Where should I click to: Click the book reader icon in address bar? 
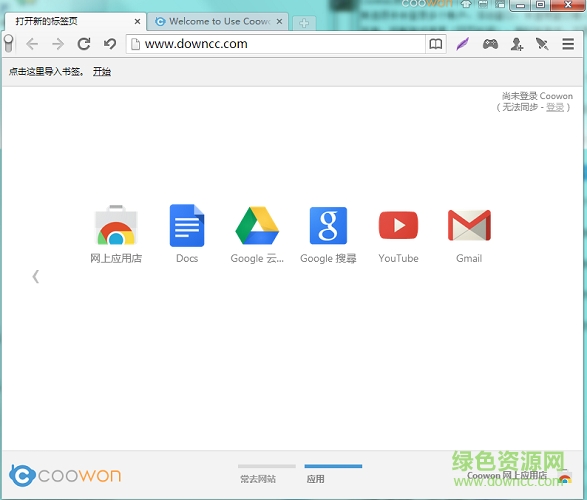(x=436, y=44)
